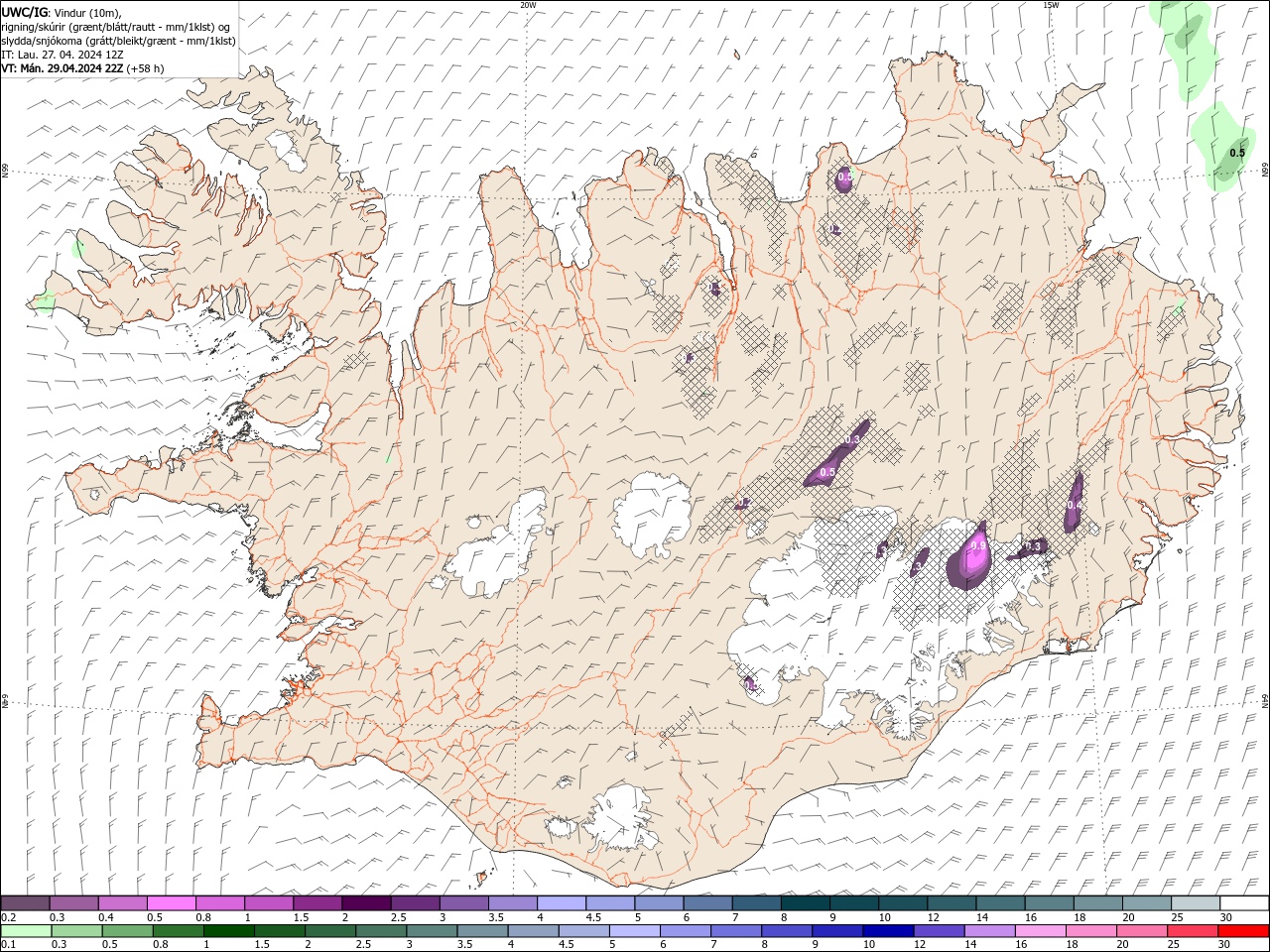Viewport: 1270px width, 952px height.
Task: Click the 'UWC/IG: Vindur (10m),' title line
Action: (61, 12)
